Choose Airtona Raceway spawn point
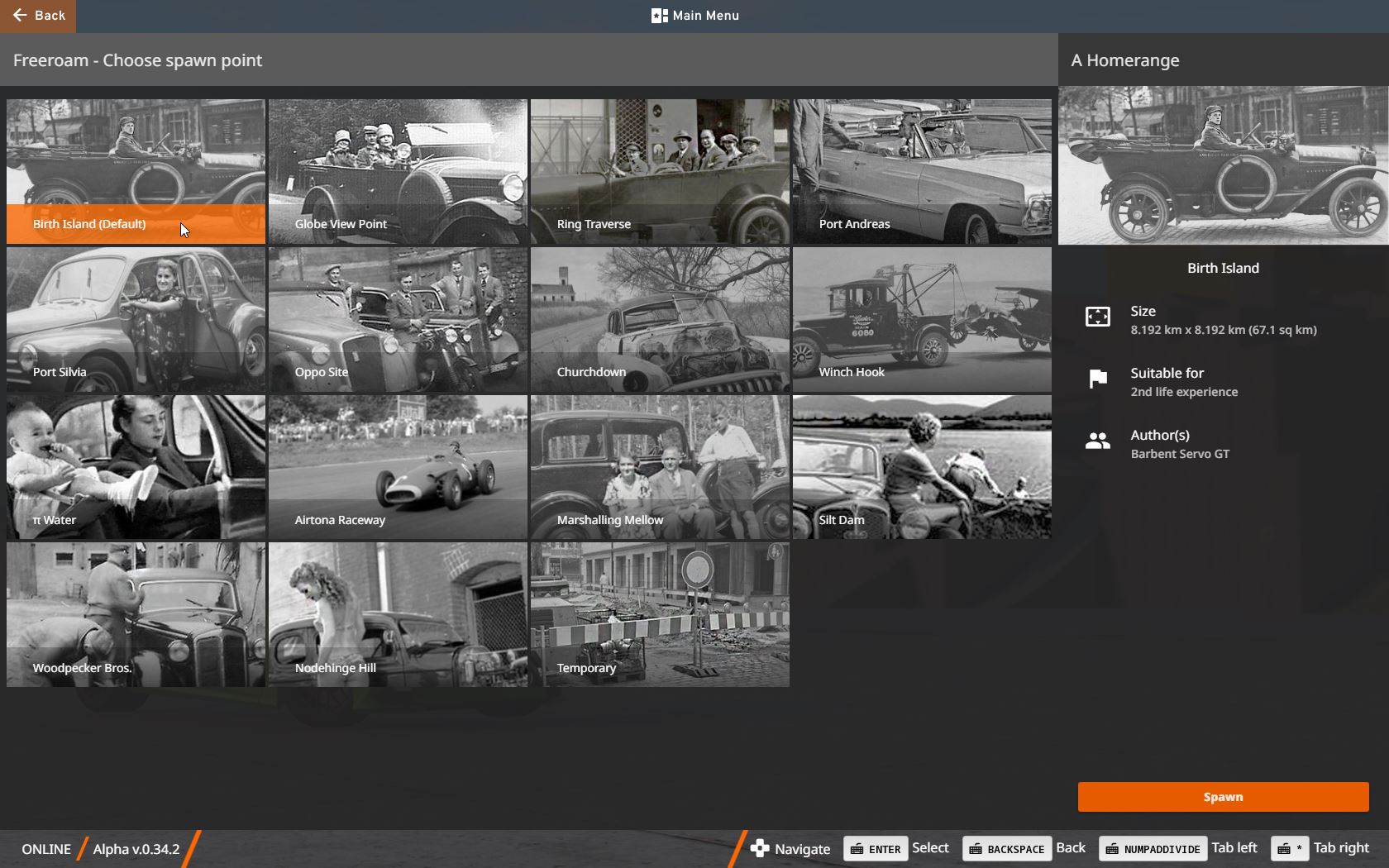1389x868 pixels. [x=398, y=468]
